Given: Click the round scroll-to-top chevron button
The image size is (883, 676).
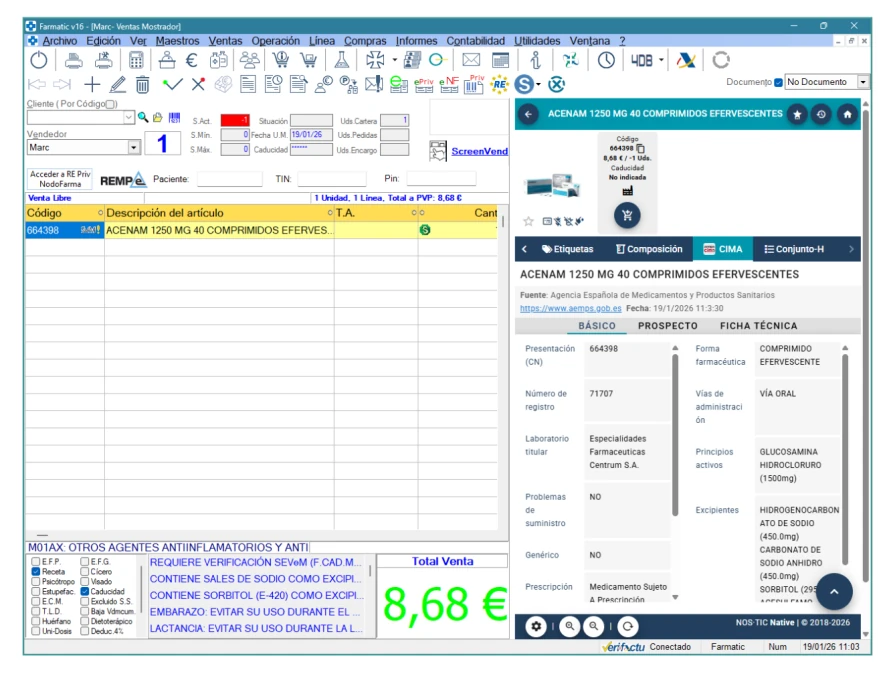Looking at the screenshot, I should click(834, 592).
